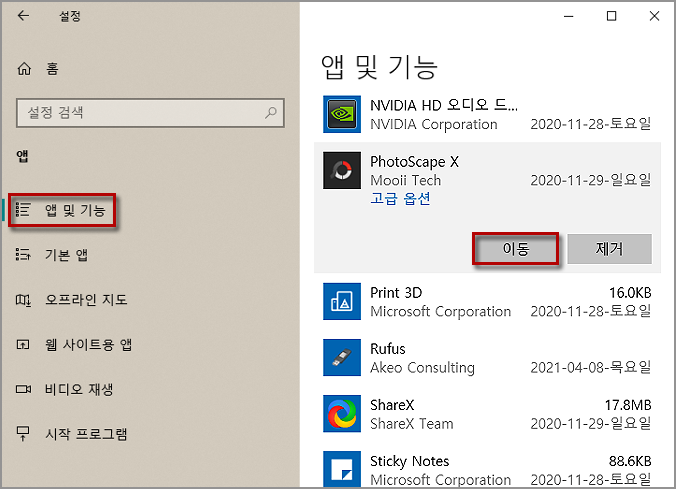Screen dimensions: 676x489
Task: Click the PhotoScape X app icon
Action: point(342,170)
